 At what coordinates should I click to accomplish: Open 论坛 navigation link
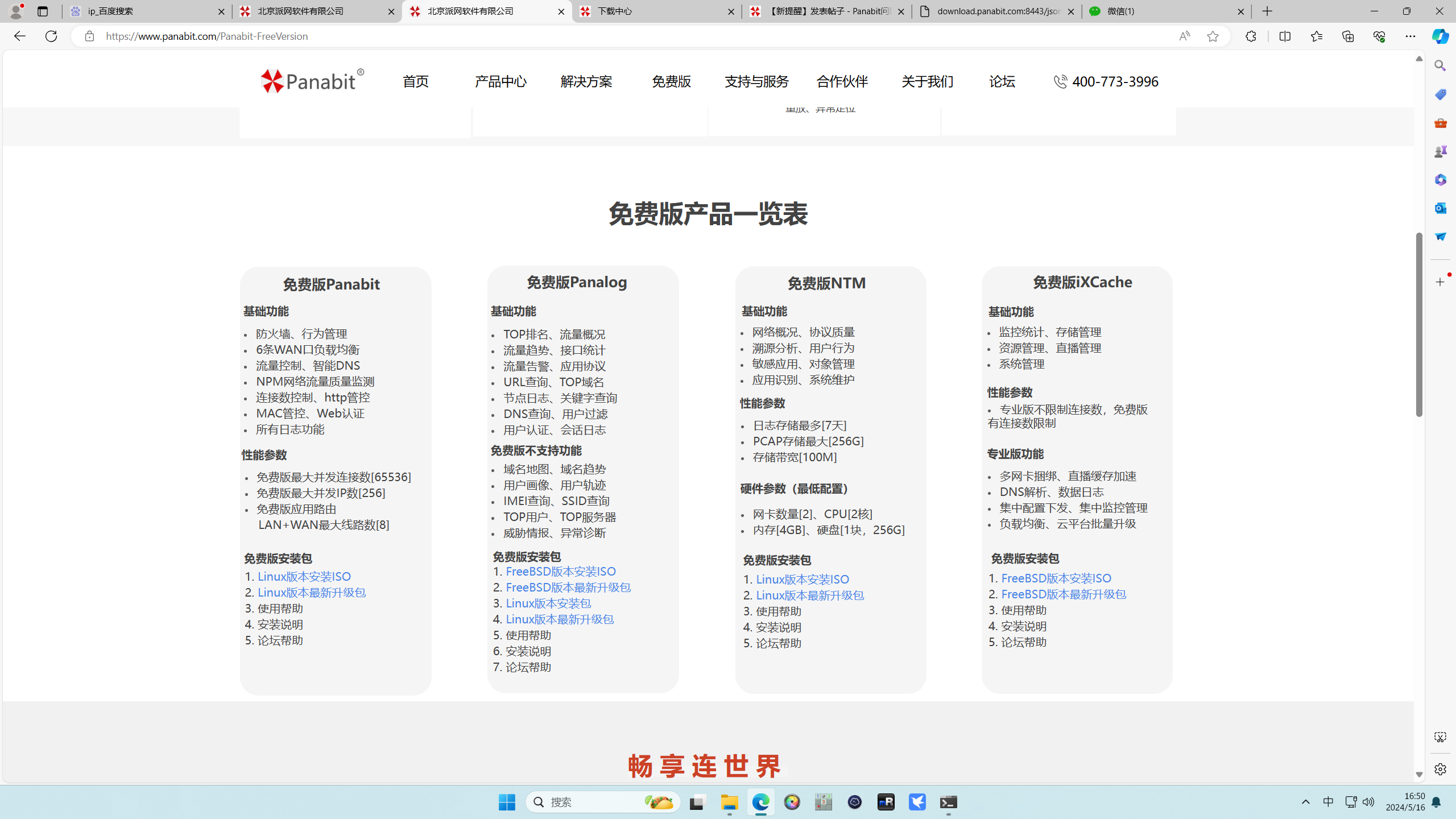coord(1002,81)
